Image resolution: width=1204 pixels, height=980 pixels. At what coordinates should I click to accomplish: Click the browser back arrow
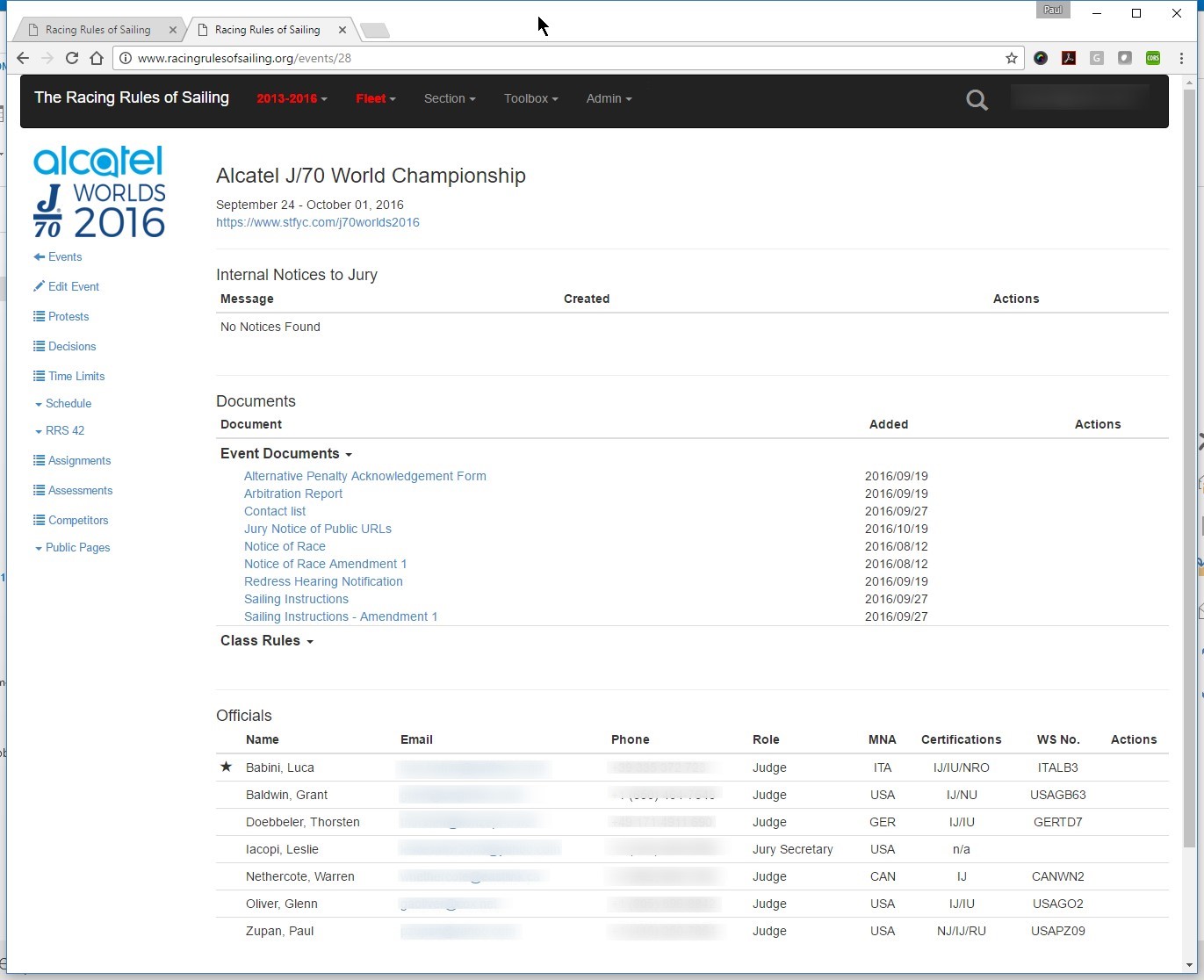23,58
